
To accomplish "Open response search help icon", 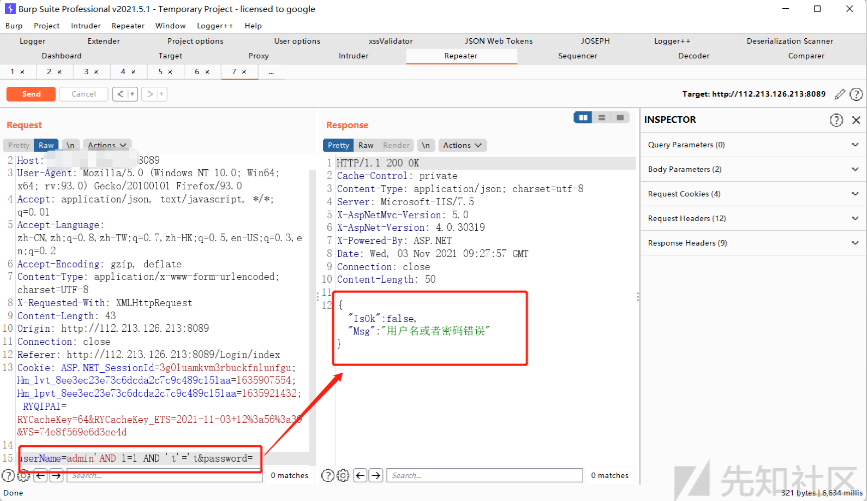I will click(x=328, y=476).
